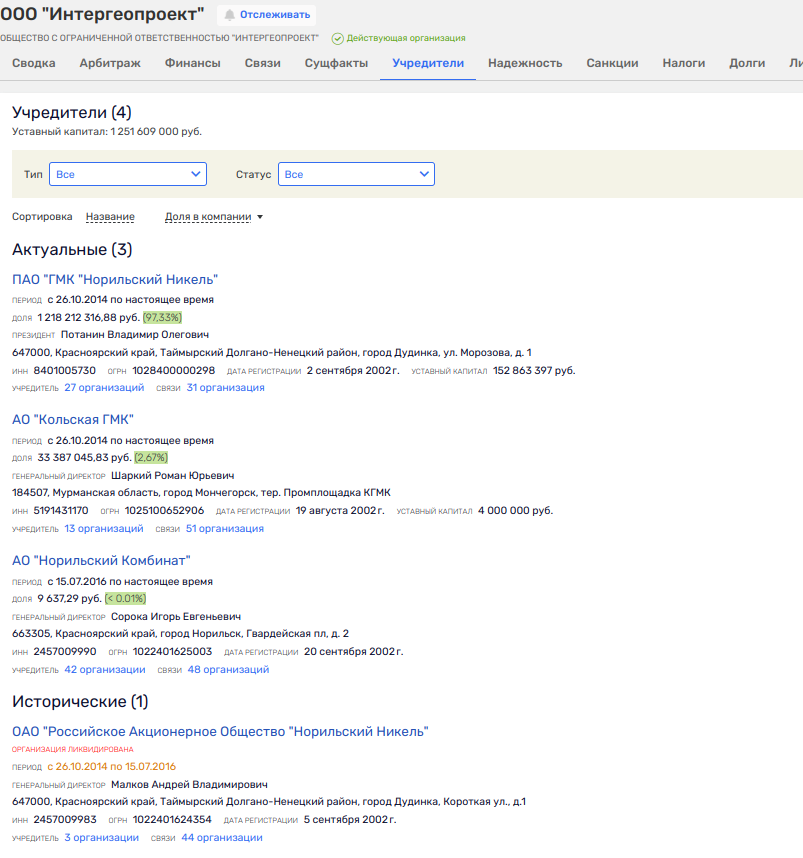Go to the Долги tab

coord(747,63)
